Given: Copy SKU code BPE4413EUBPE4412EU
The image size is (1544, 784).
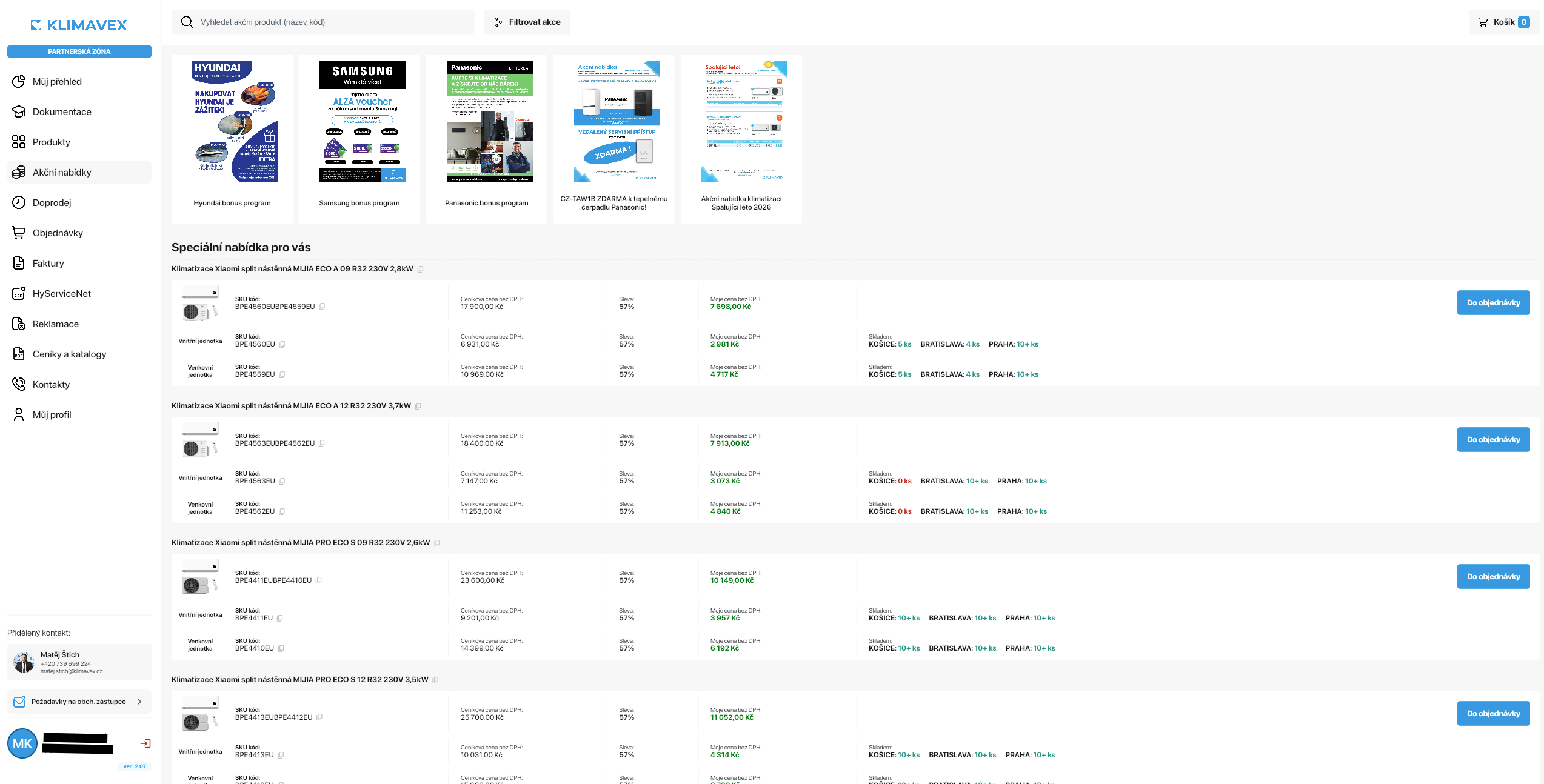Looking at the screenshot, I should pos(319,717).
